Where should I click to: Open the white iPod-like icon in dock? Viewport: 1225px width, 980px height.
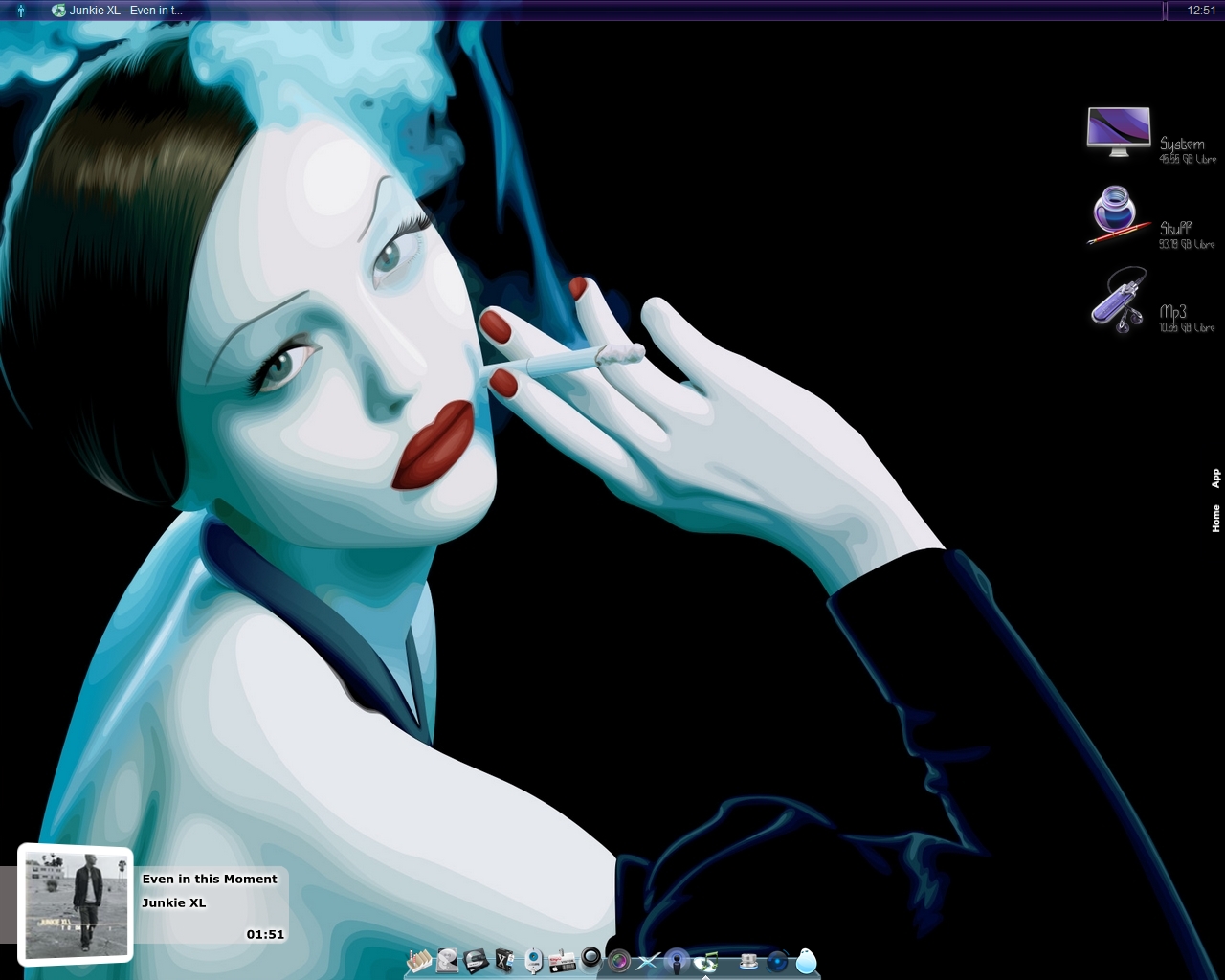click(x=534, y=962)
